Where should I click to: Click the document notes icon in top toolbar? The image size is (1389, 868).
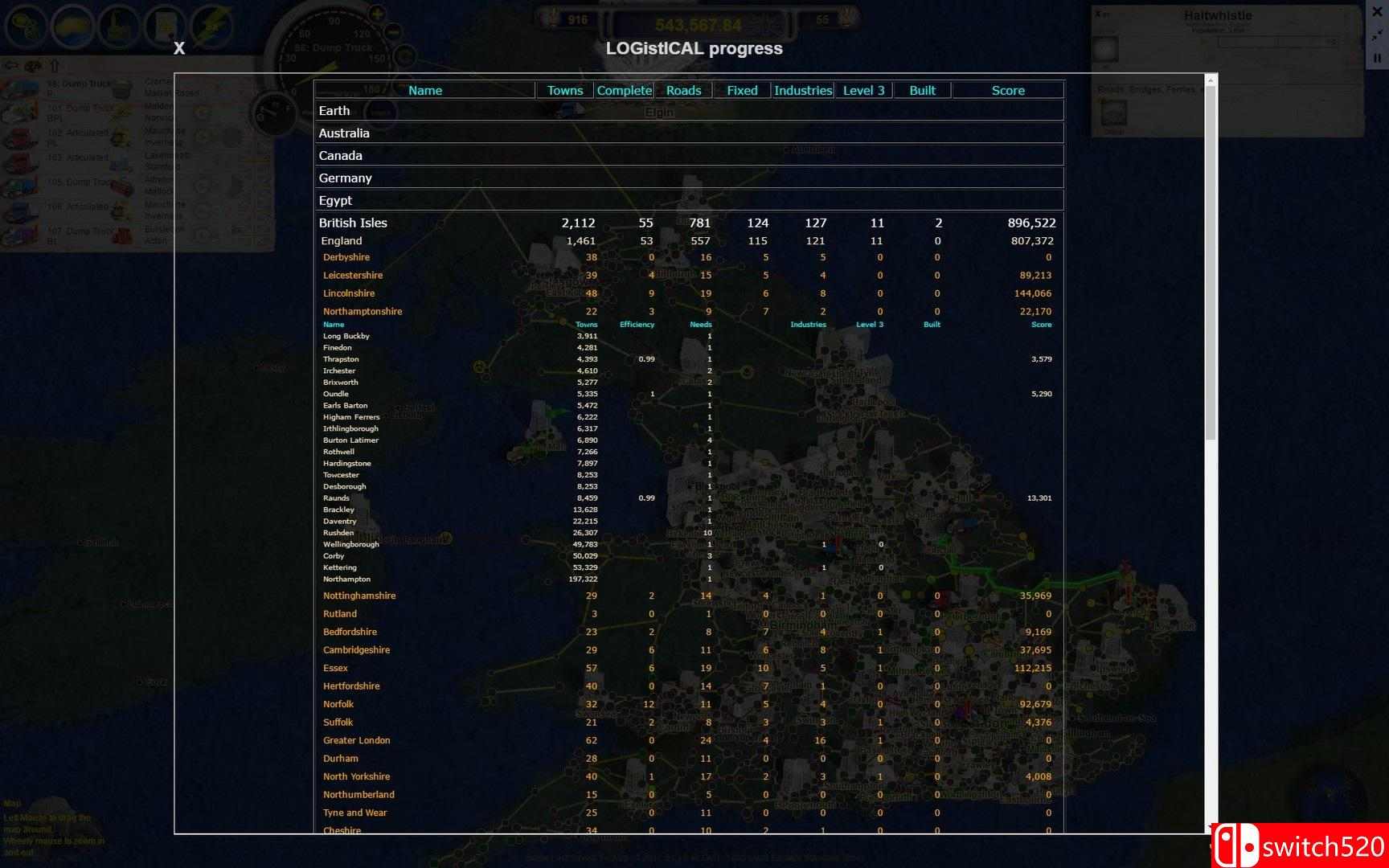(x=166, y=26)
